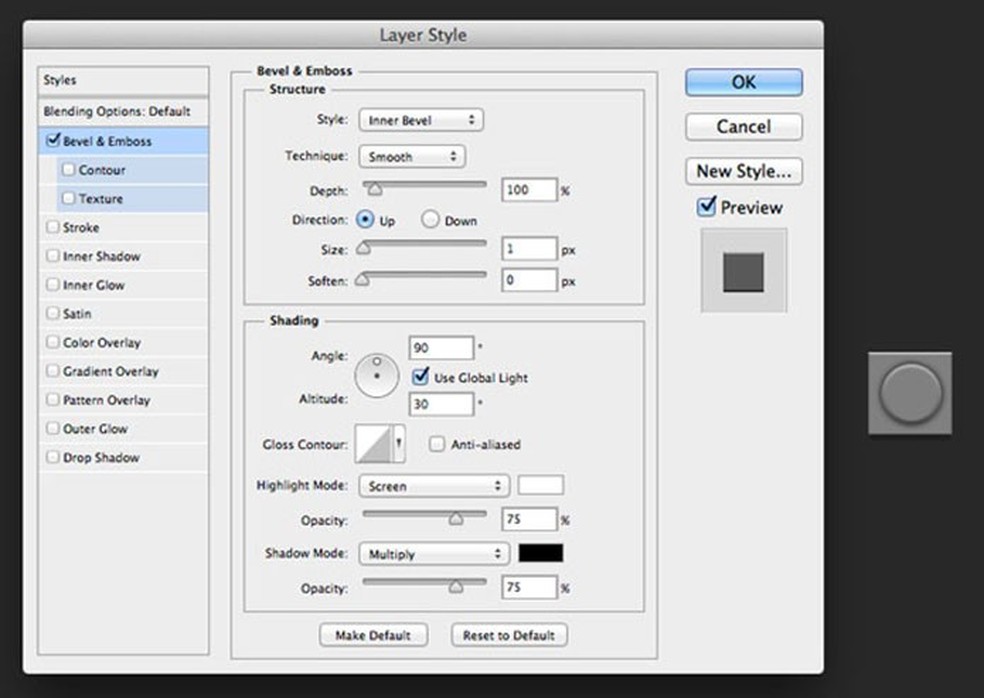Click the black shadow color swatch

pos(540,553)
